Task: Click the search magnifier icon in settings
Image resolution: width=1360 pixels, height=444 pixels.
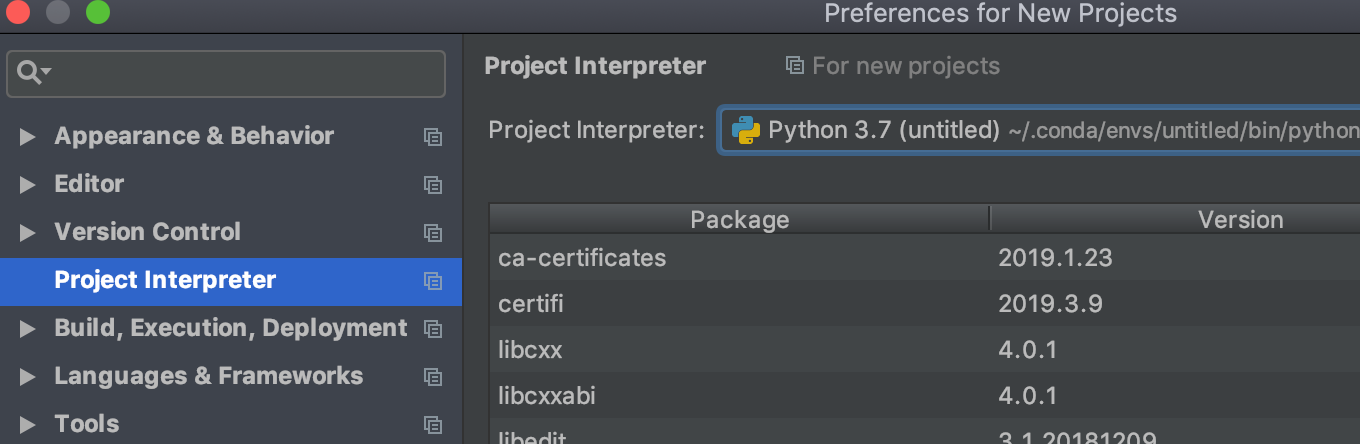Action: (30, 73)
